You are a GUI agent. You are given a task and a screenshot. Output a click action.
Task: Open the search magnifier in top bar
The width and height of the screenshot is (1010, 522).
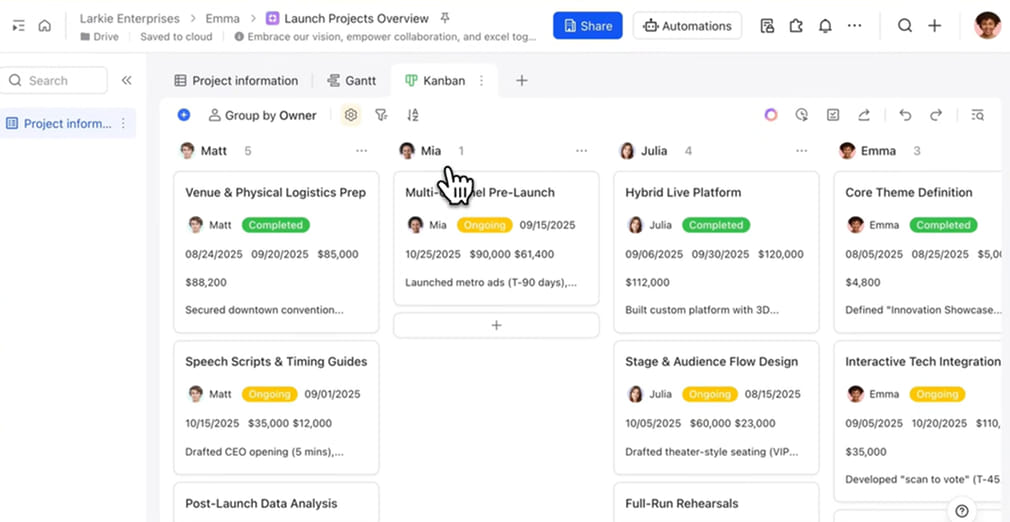click(x=904, y=26)
